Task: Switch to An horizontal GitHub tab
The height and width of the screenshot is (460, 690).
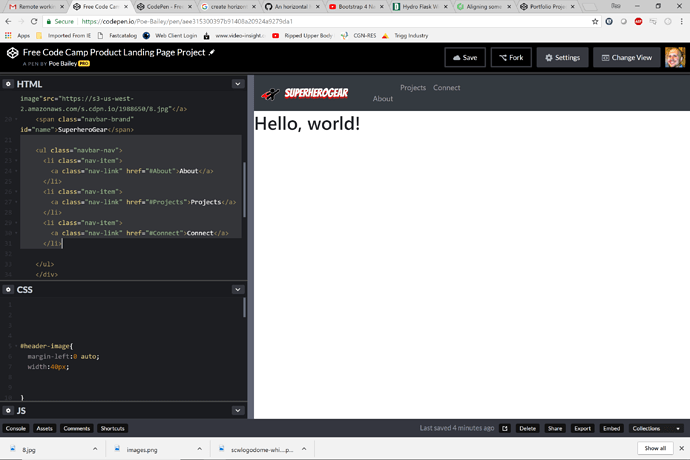Action: coord(290,7)
